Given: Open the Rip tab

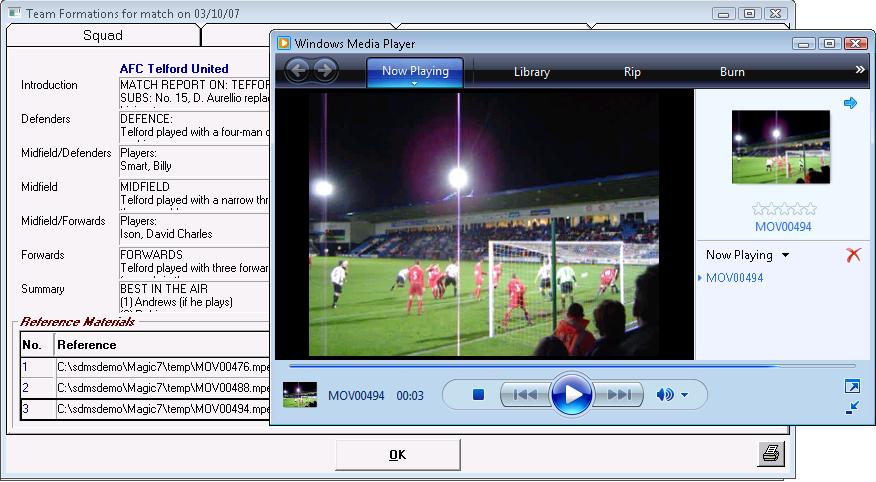Looking at the screenshot, I should pos(632,72).
